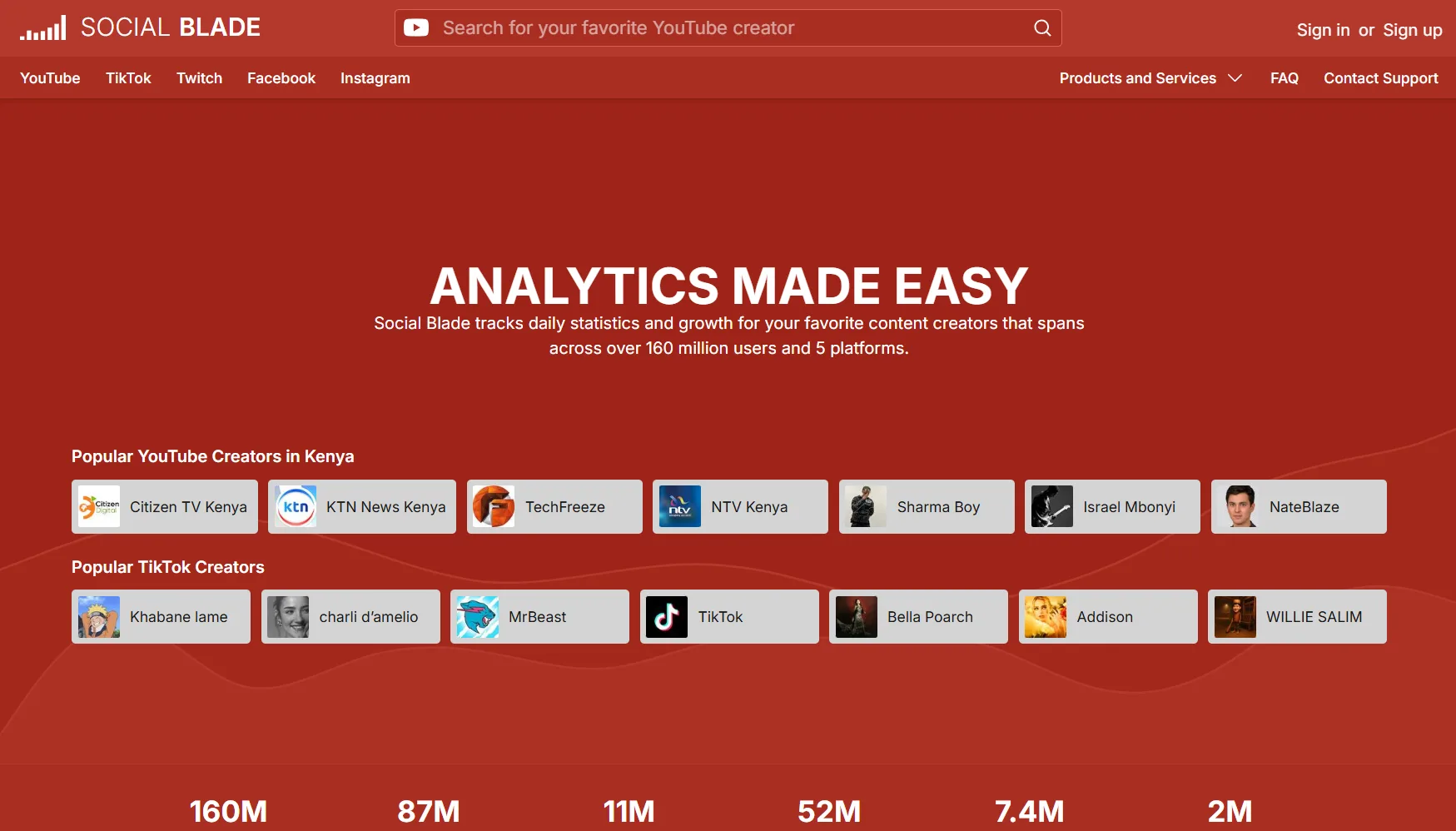Click the 2M statistic

(1230, 811)
